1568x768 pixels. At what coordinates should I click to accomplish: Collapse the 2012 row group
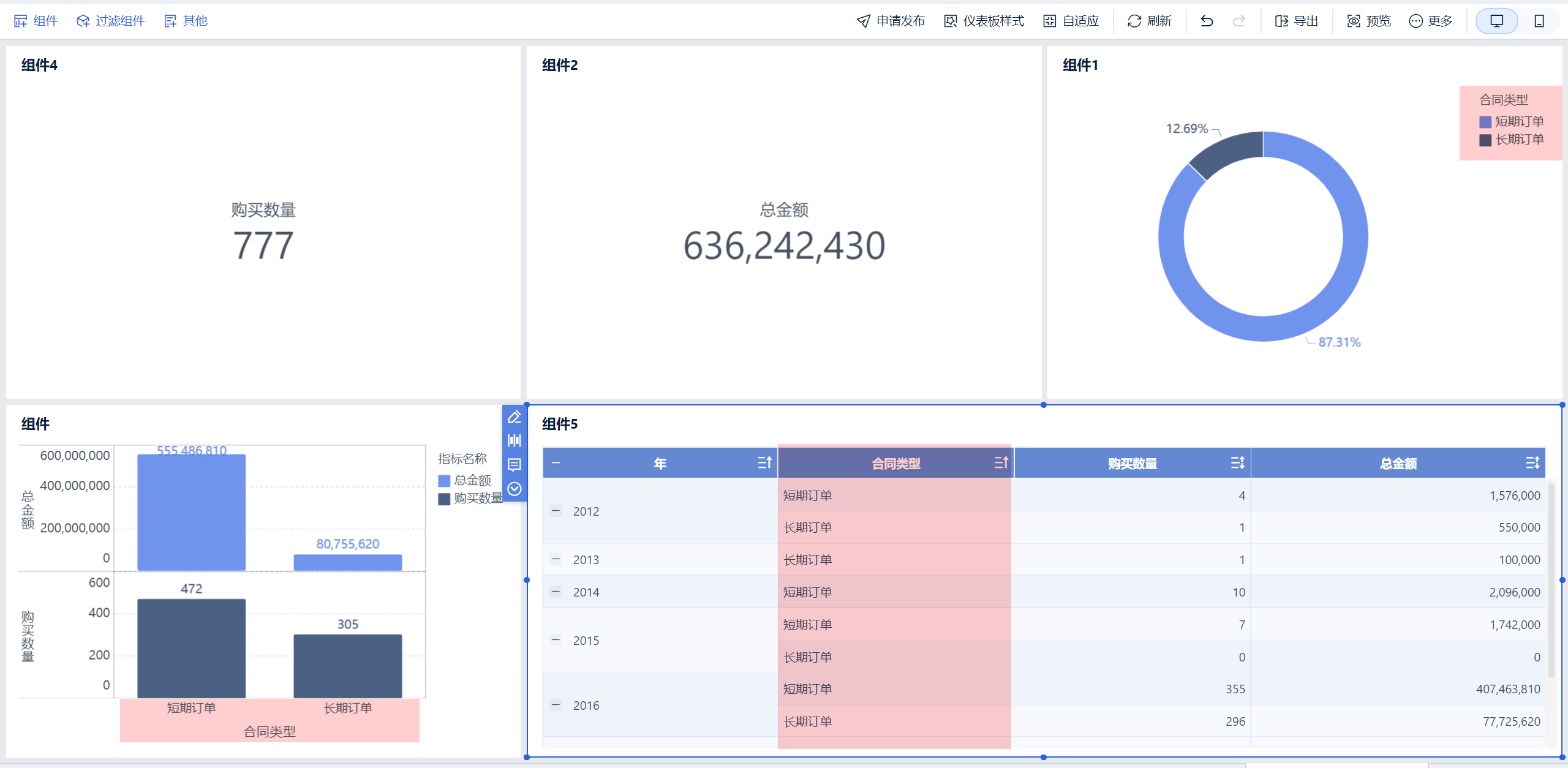(x=556, y=511)
